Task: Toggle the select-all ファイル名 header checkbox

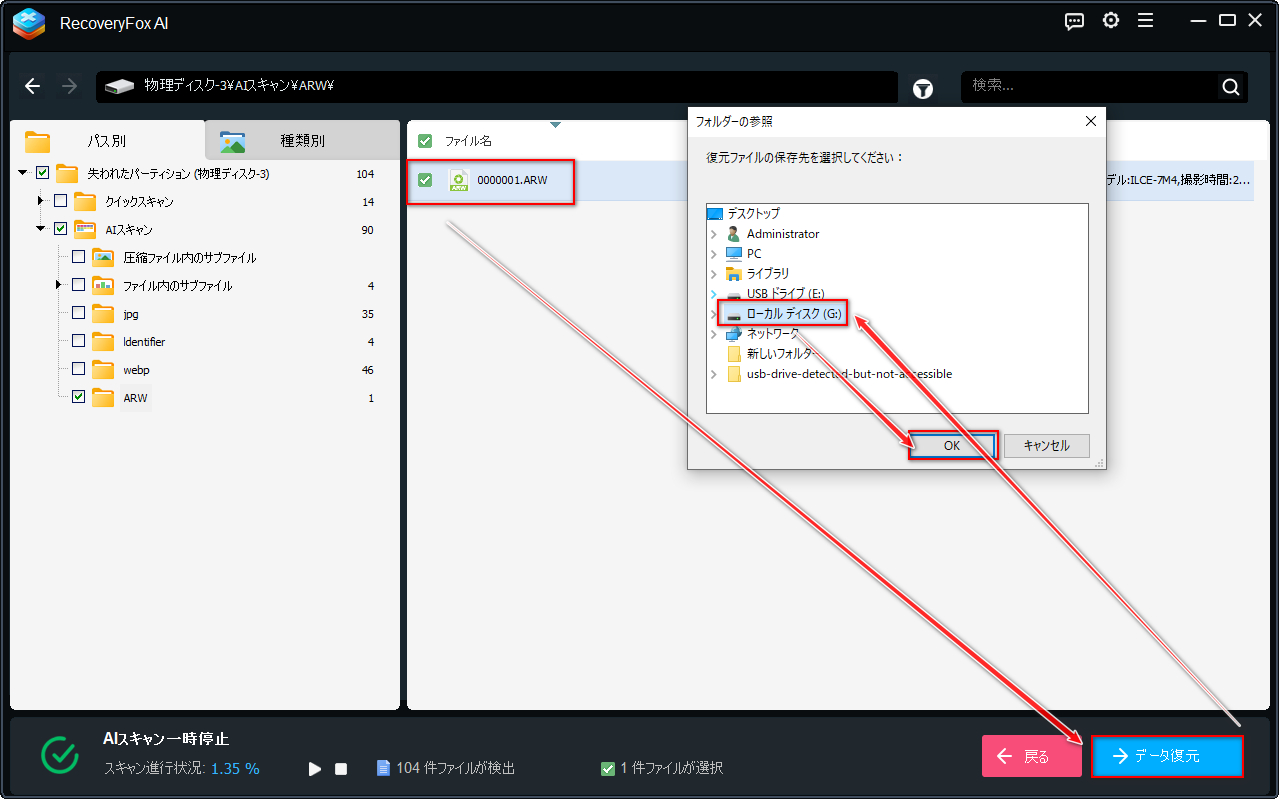Action: coord(425,141)
